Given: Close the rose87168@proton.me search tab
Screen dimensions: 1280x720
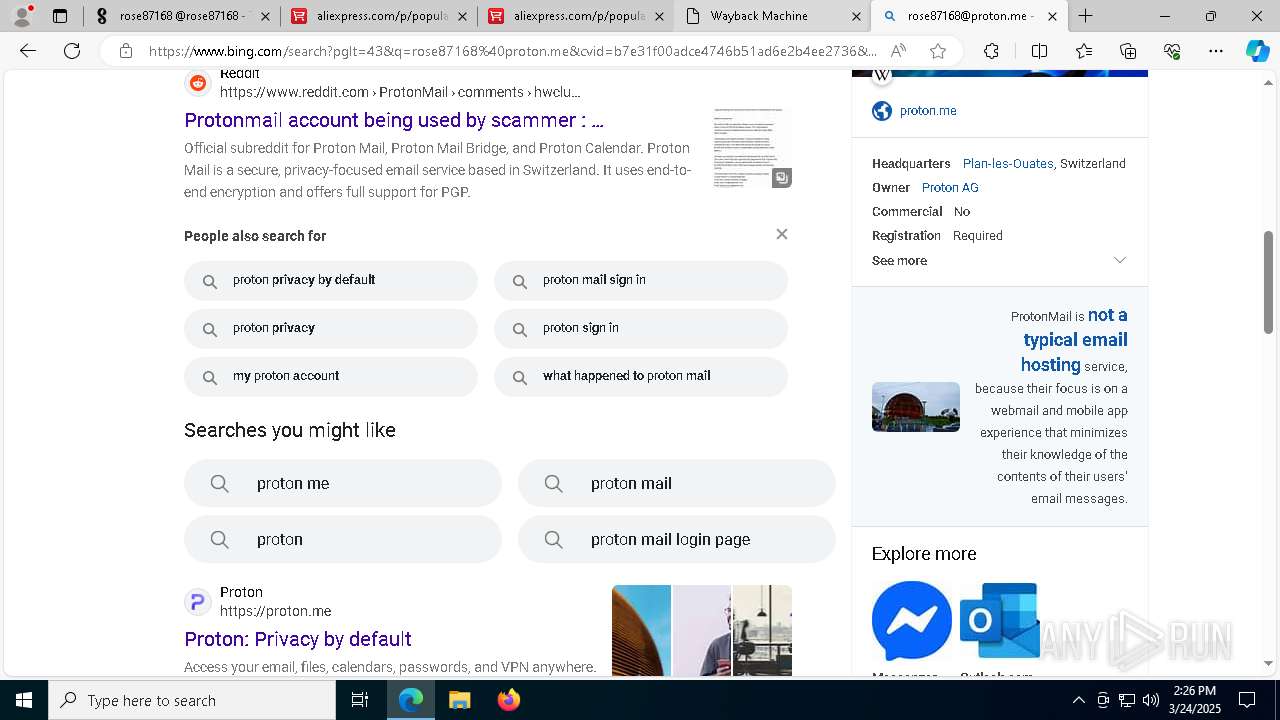Looking at the screenshot, I should coord(1052,16).
